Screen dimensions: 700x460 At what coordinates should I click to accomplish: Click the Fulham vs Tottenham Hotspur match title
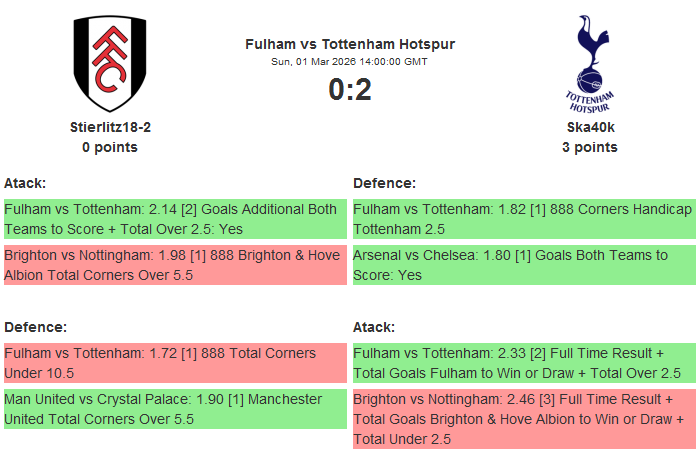click(350, 44)
